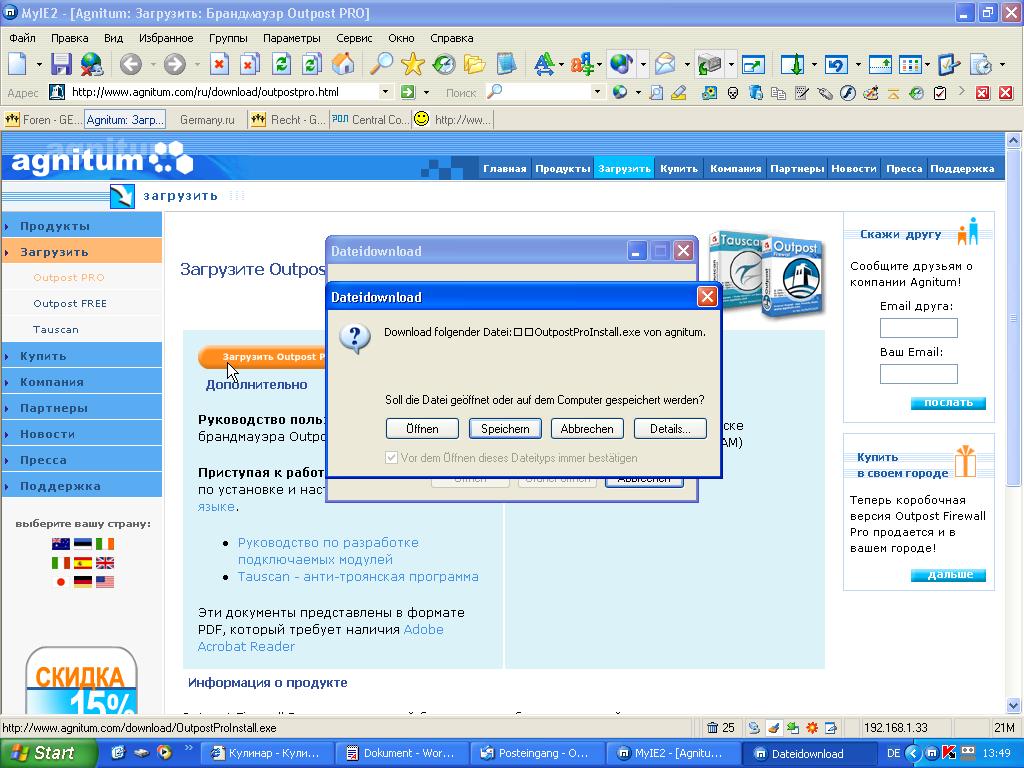Click the послать button

[948, 403]
